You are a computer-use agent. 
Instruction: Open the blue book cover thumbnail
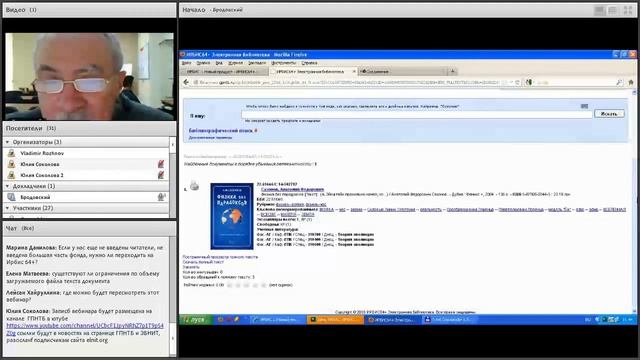pos(232,216)
